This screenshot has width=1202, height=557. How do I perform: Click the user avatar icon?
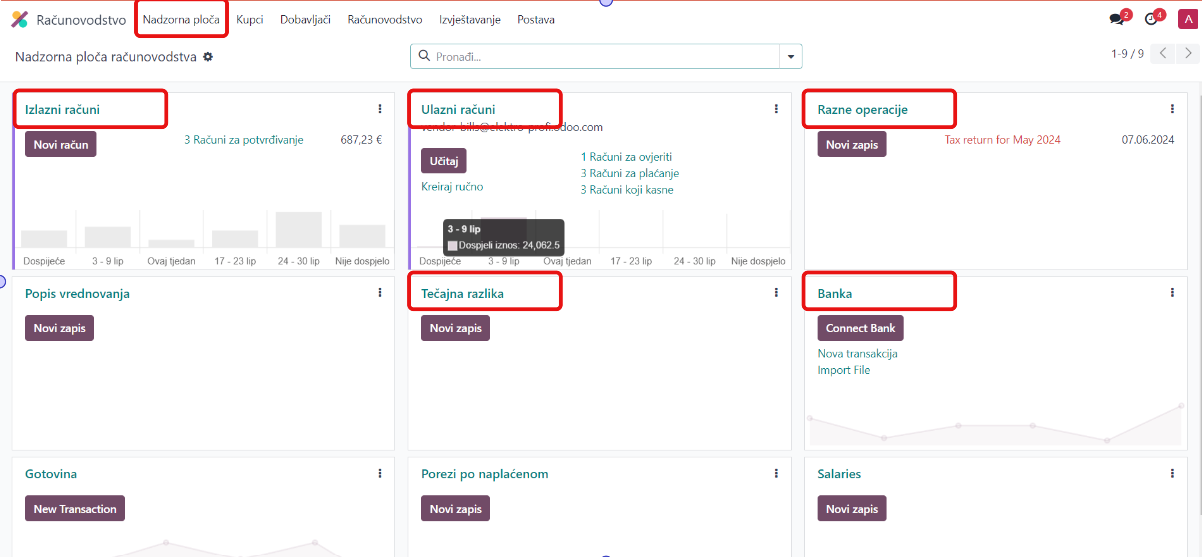point(1187,20)
